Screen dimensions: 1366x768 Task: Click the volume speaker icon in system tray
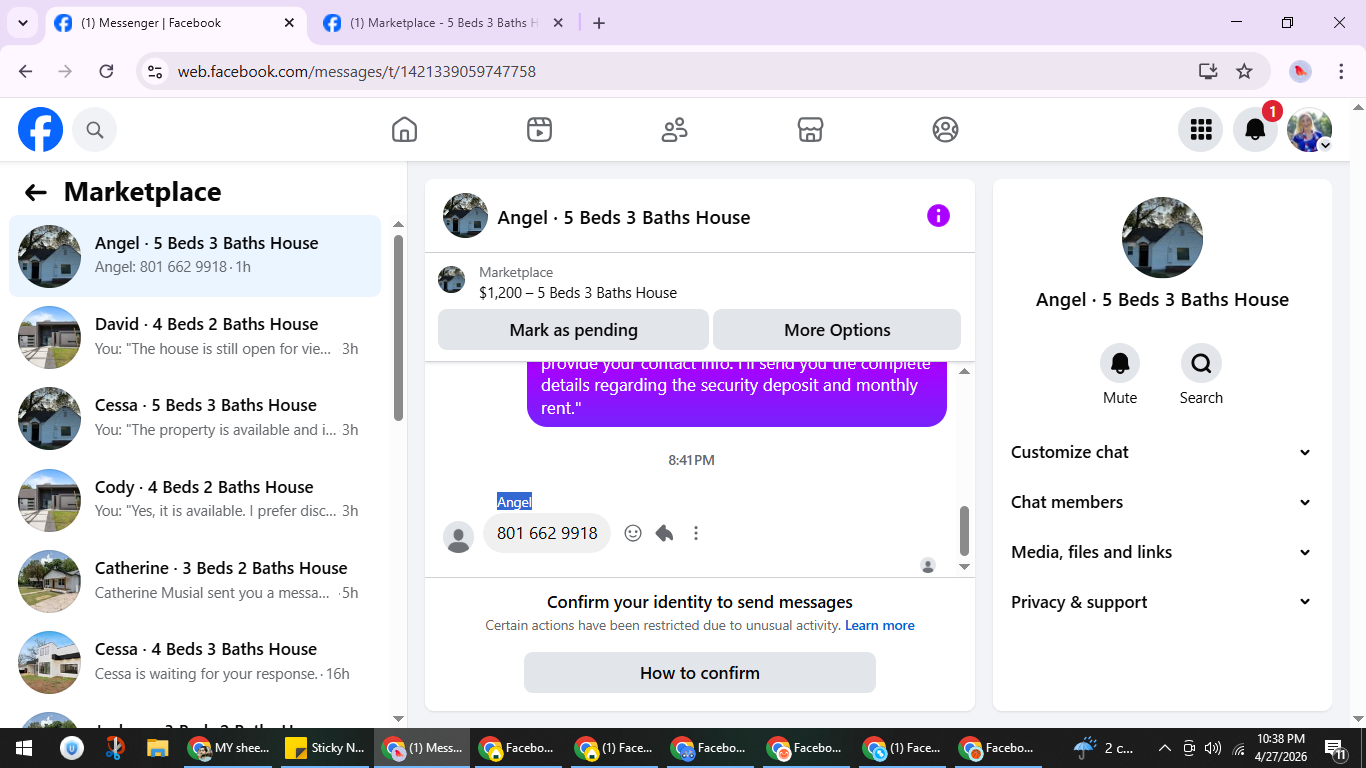(1213, 748)
